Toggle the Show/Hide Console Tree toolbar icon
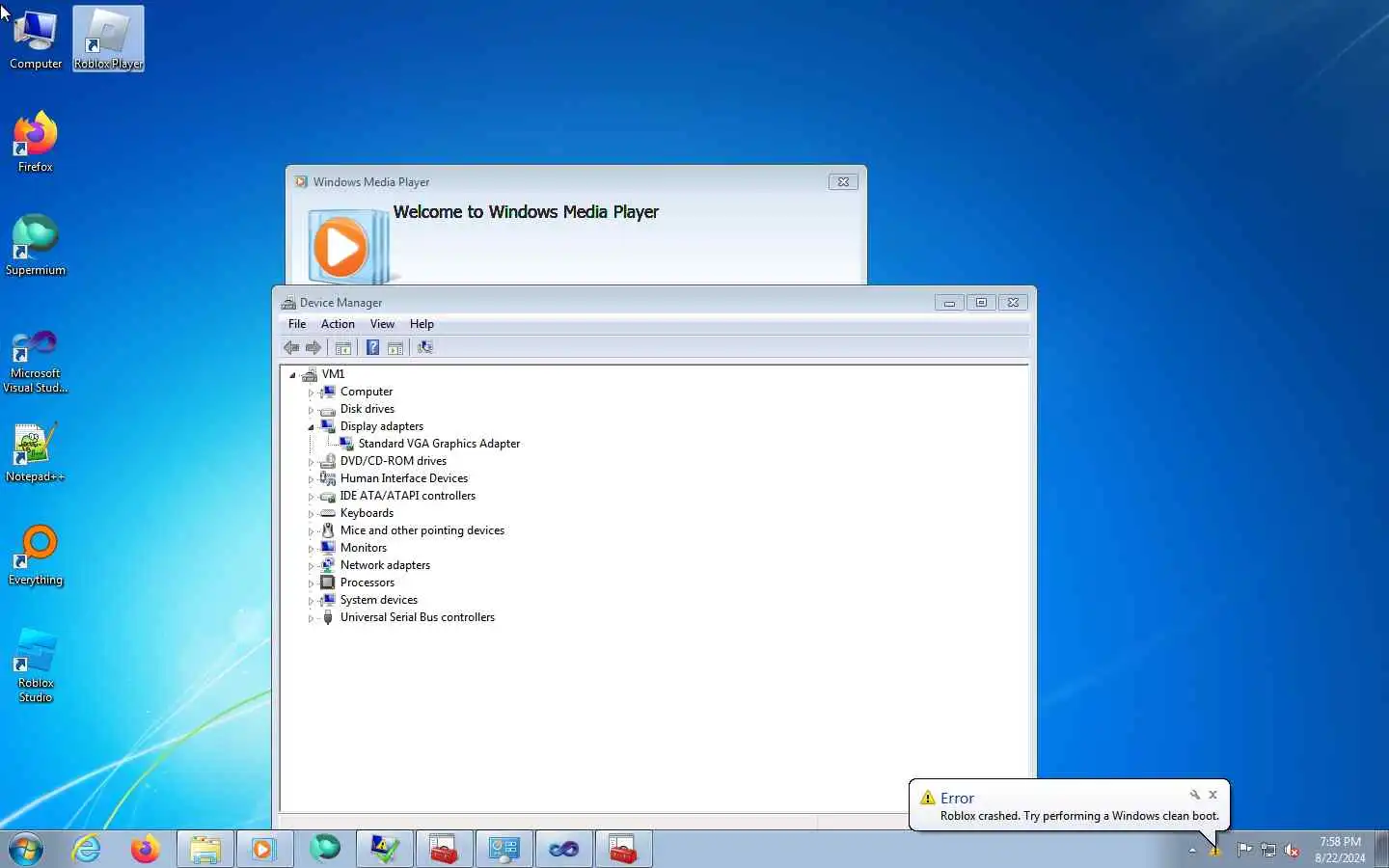Image resolution: width=1389 pixels, height=868 pixels. pyautogui.click(x=343, y=347)
